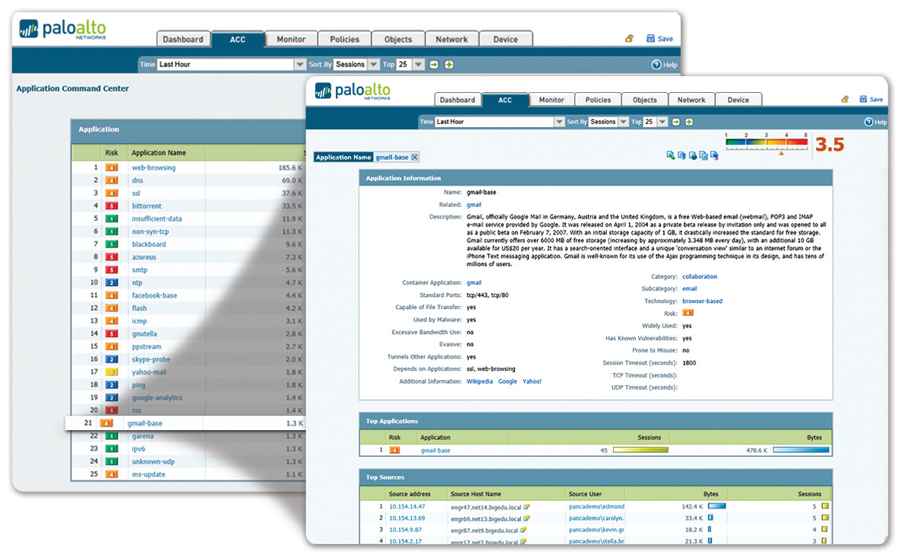Remove the gmail-base Application Name filter
900x555 pixels.
(415, 157)
